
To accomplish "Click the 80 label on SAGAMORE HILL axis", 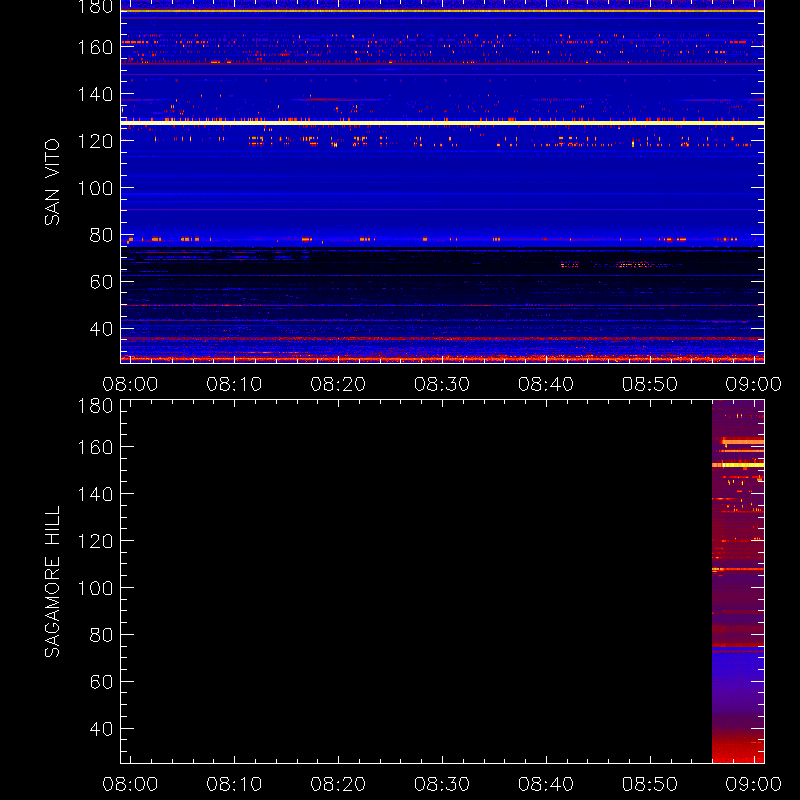I will click(x=102, y=635).
